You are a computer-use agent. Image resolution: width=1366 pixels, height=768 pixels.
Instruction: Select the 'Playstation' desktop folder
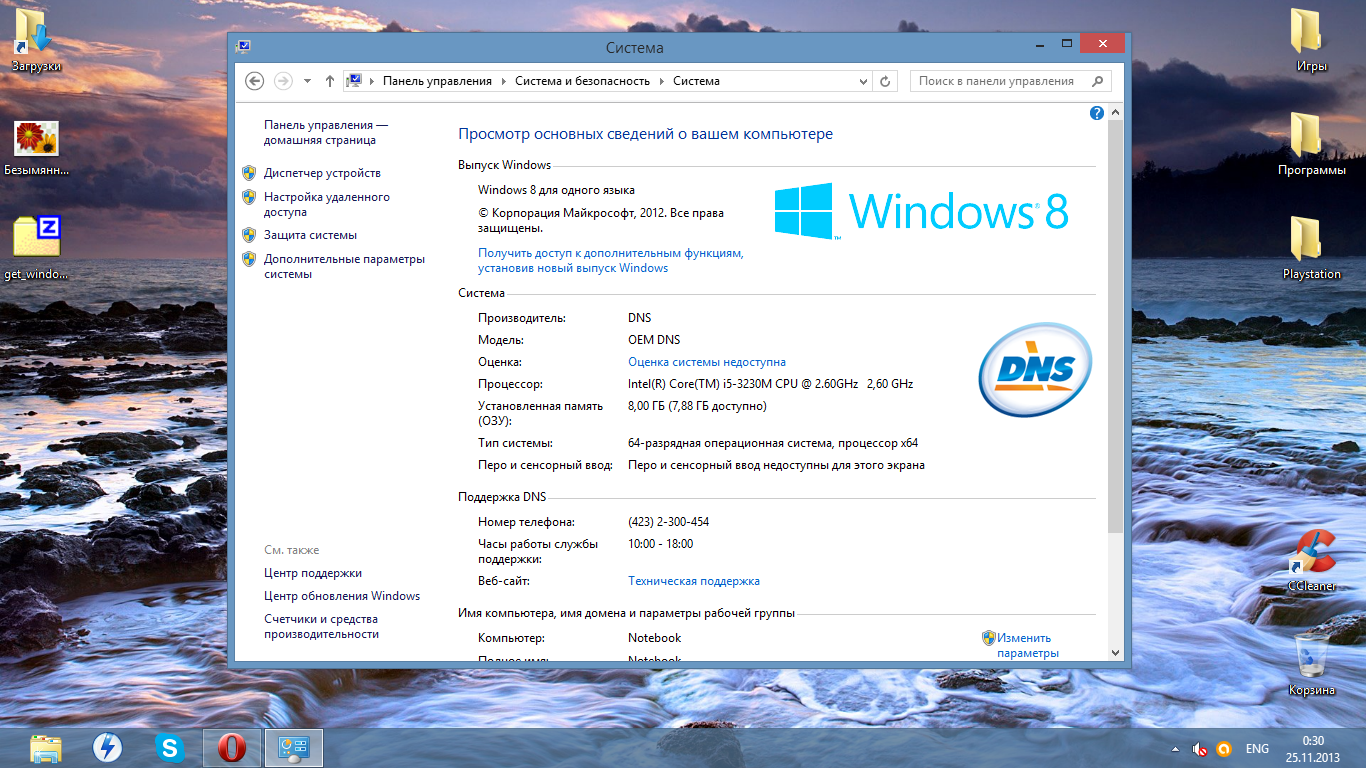point(1311,248)
